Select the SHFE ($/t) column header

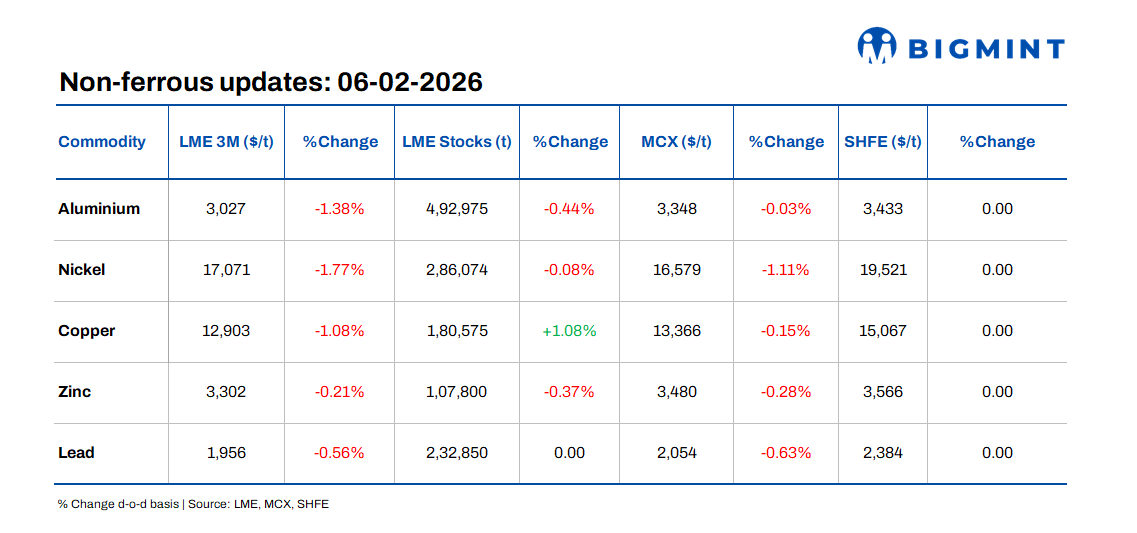tap(882, 142)
